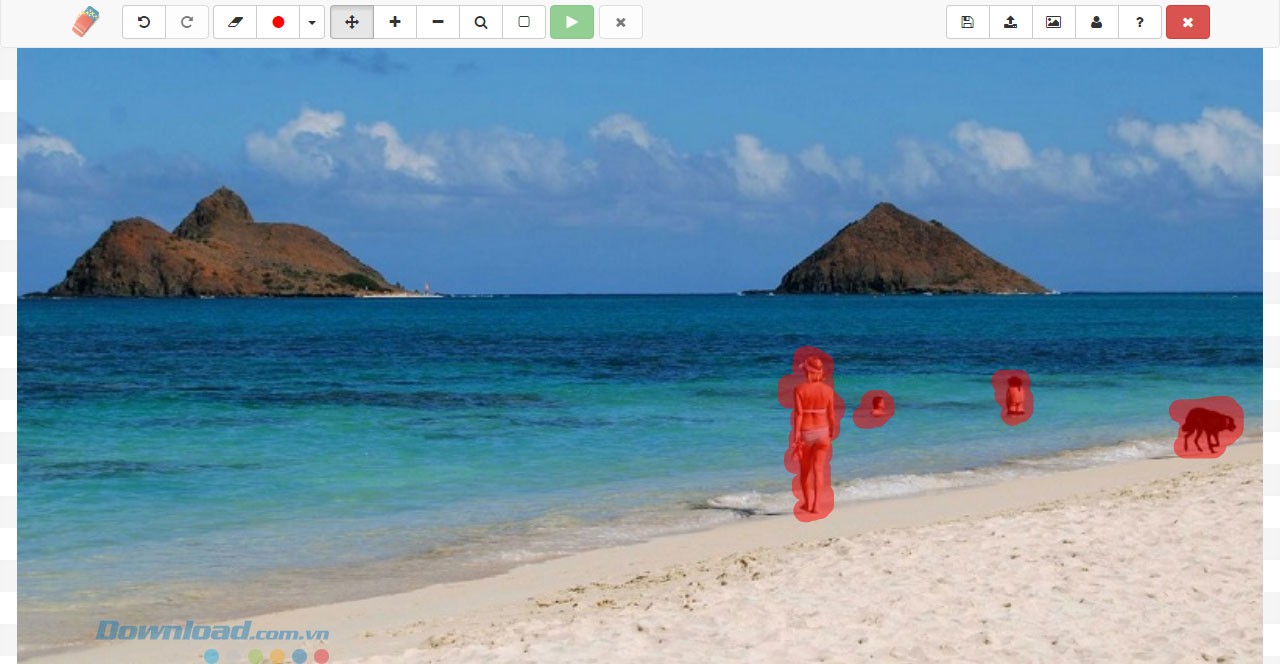Click the square fit-to-window icon
The width and height of the screenshot is (1280, 664).
[524, 22]
